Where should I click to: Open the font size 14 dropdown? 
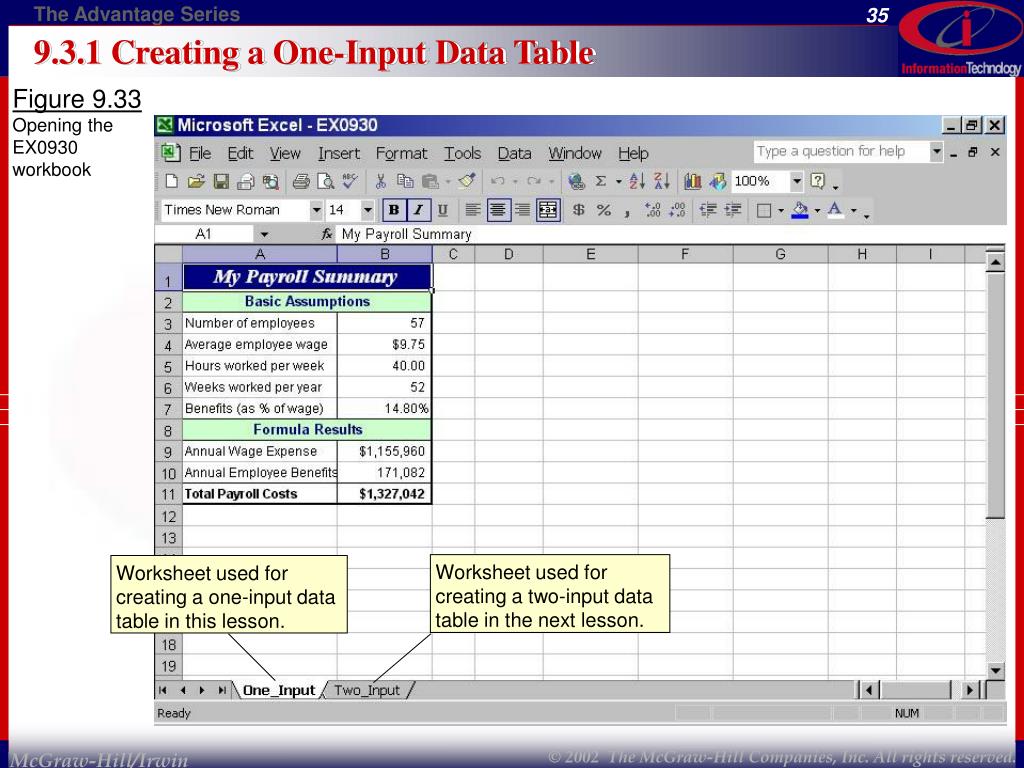coord(367,210)
